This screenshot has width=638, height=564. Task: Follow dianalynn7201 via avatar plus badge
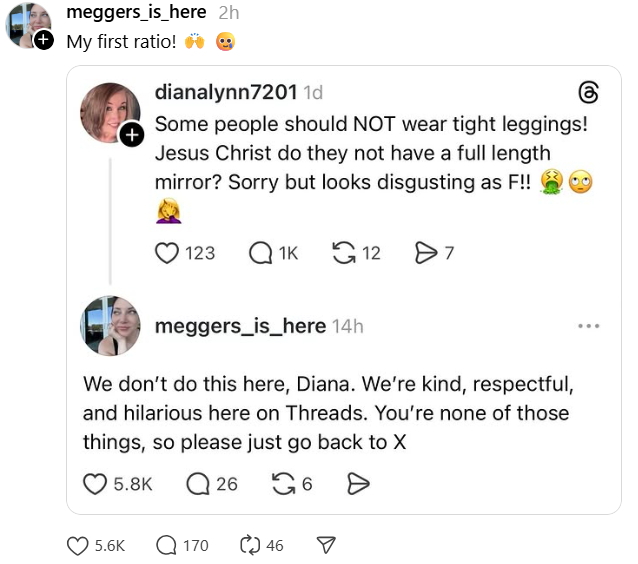tap(132, 134)
